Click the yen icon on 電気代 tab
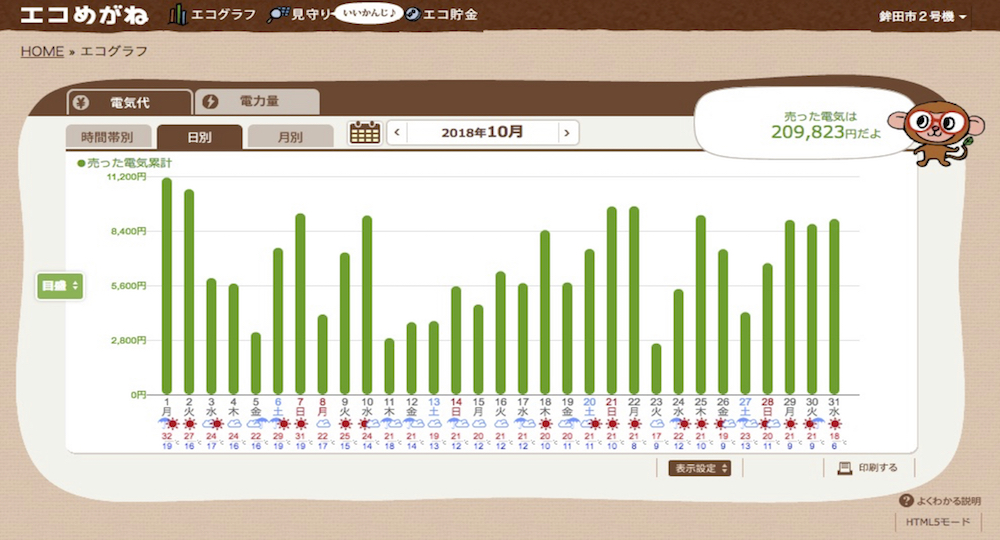Screen dimensions: 1000x540 81,102
